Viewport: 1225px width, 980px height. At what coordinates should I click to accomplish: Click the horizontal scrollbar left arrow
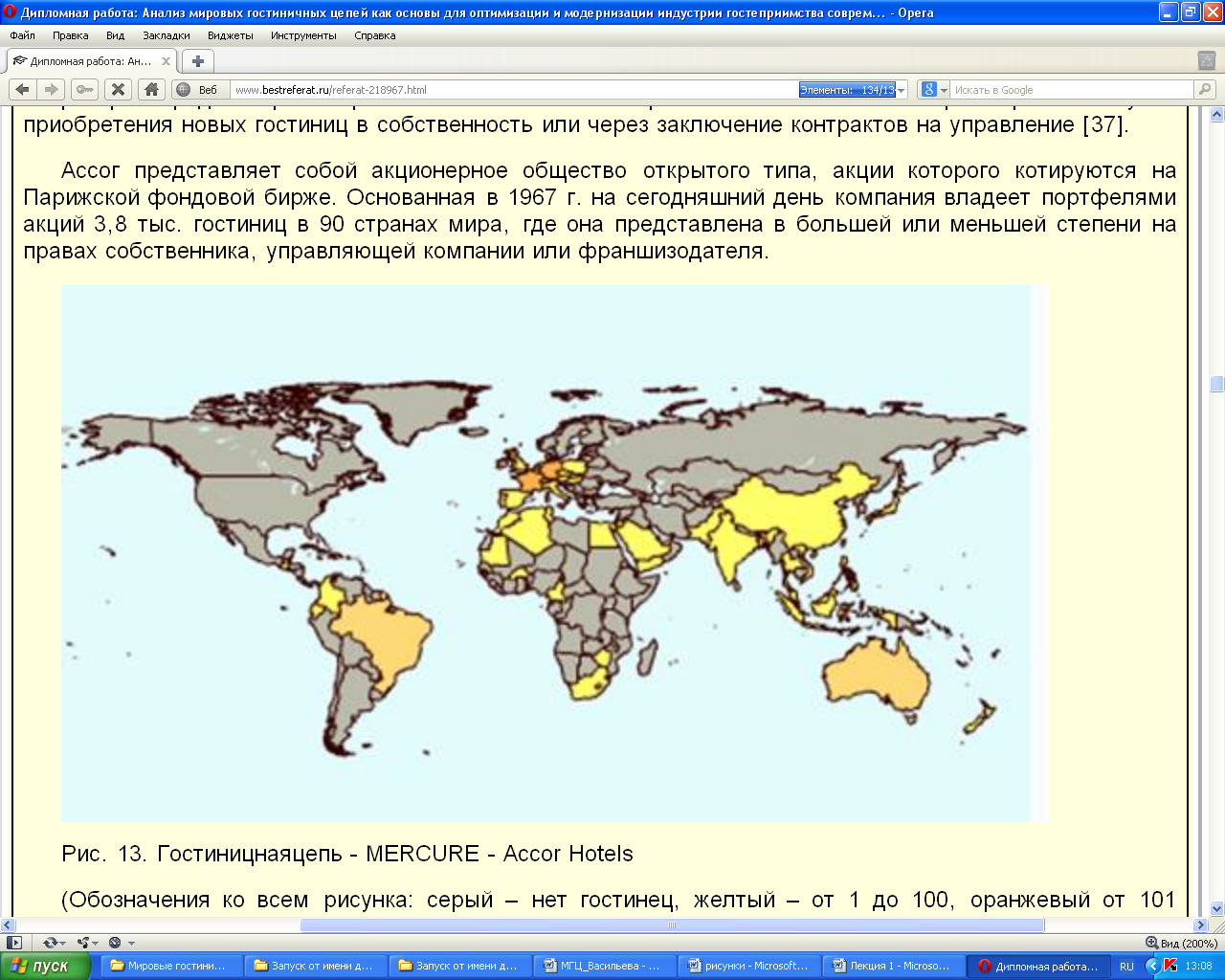(x=8, y=925)
